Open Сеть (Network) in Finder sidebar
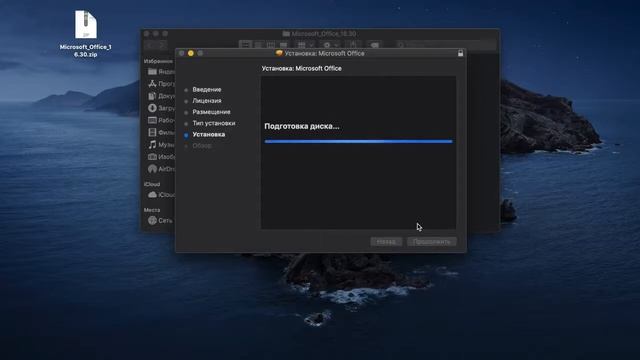640x360 pixels. coord(161,220)
